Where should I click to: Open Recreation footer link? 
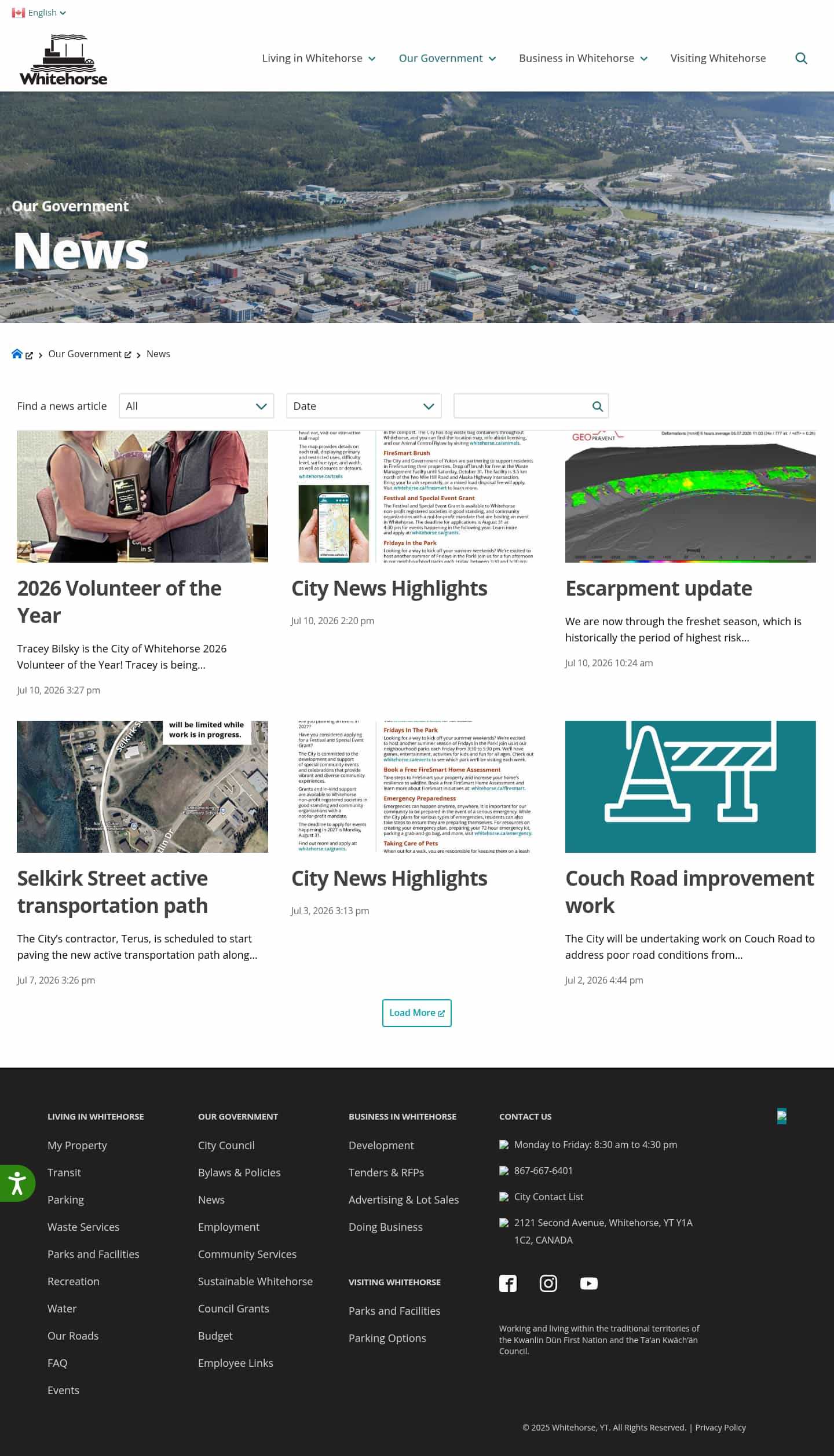[74, 1281]
